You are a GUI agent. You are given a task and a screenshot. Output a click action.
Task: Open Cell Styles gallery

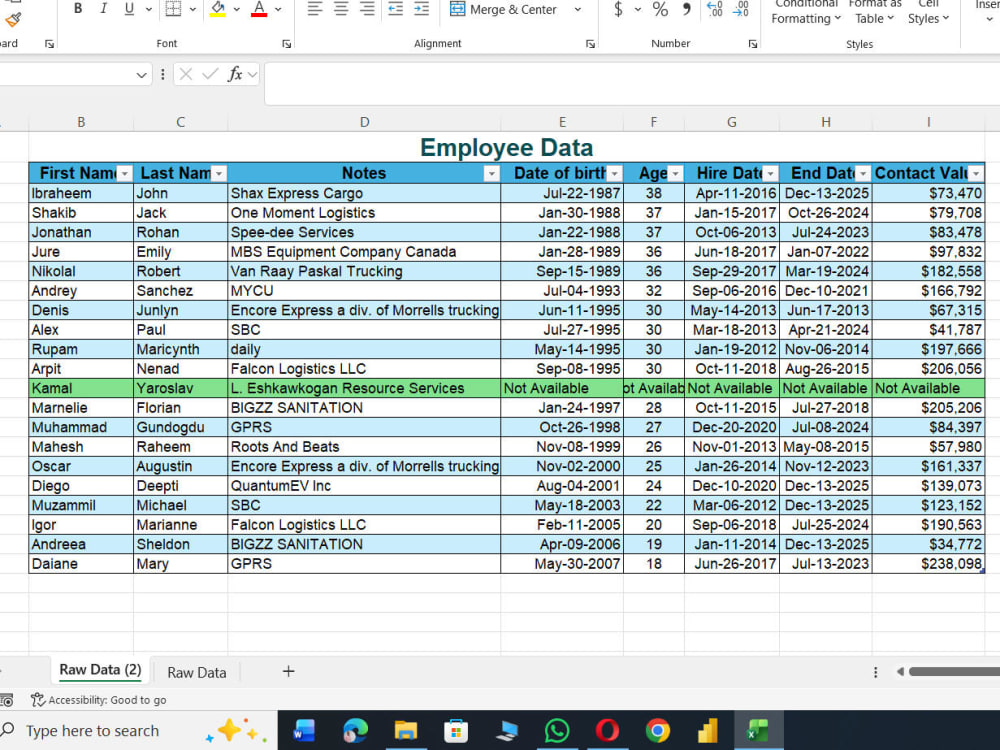pos(929,11)
